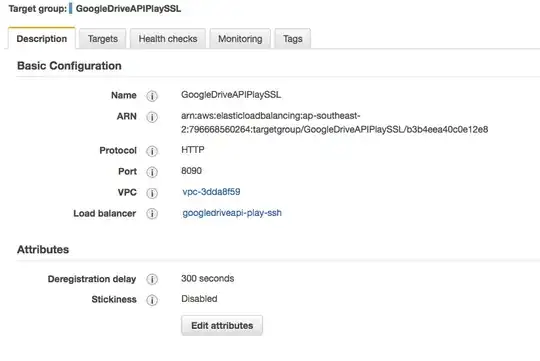
Task: Click the info icon next to Name
Action: click(152, 96)
